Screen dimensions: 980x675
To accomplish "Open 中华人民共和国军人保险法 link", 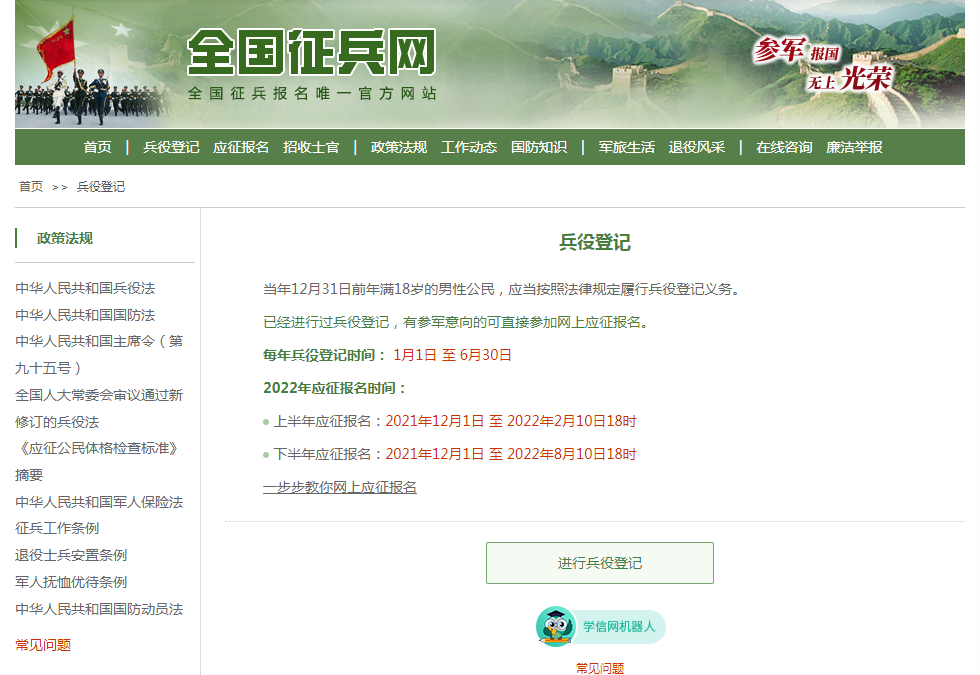I will tap(99, 502).
